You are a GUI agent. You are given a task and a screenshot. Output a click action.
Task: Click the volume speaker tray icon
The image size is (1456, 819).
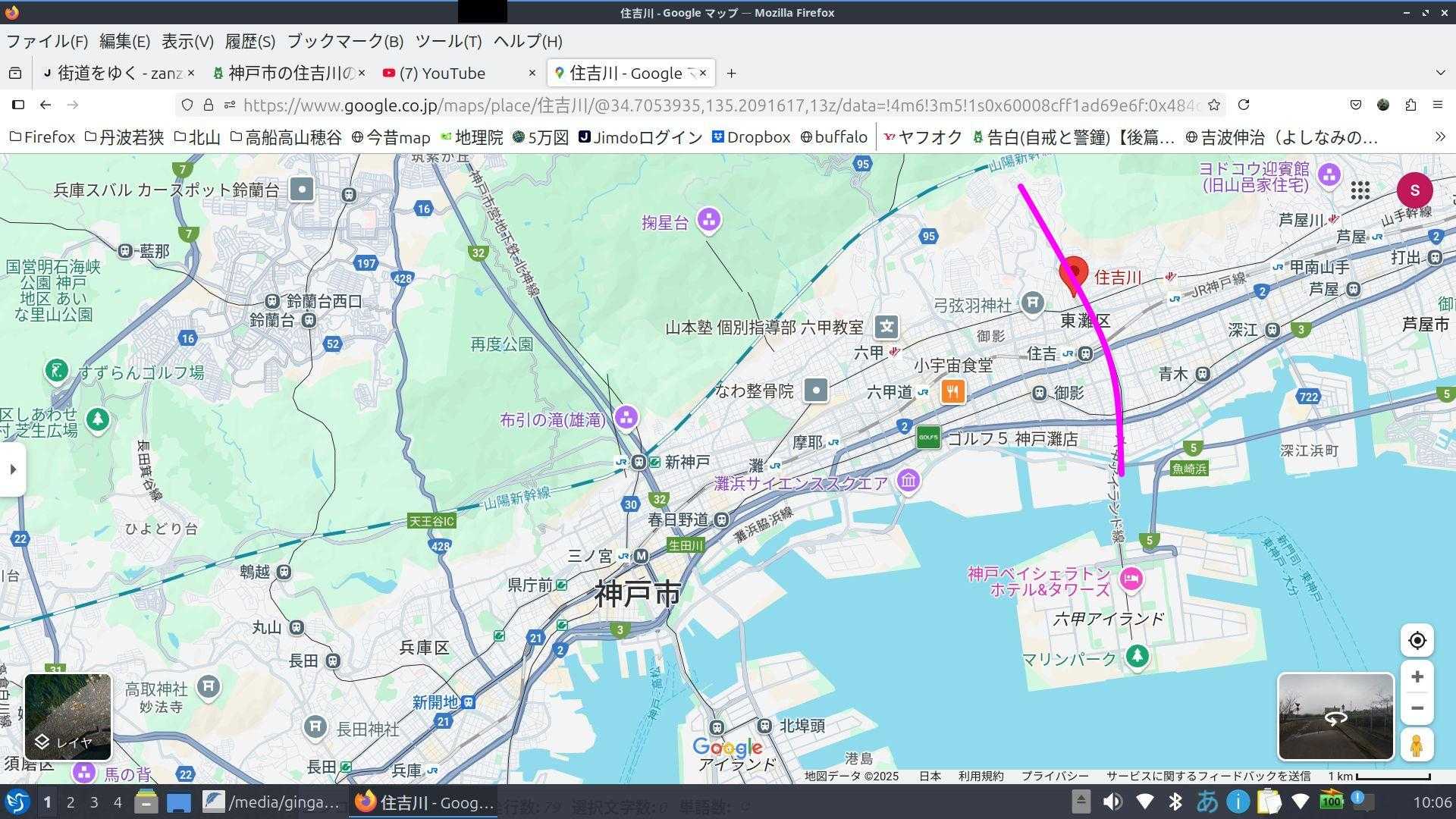pos(1112,802)
